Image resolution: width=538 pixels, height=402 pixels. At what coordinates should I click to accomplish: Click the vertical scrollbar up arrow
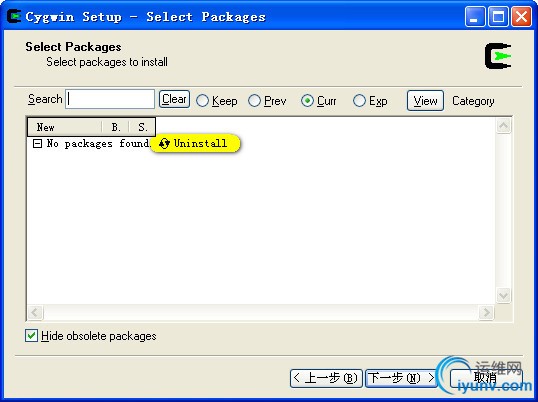pyautogui.click(x=503, y=126)
